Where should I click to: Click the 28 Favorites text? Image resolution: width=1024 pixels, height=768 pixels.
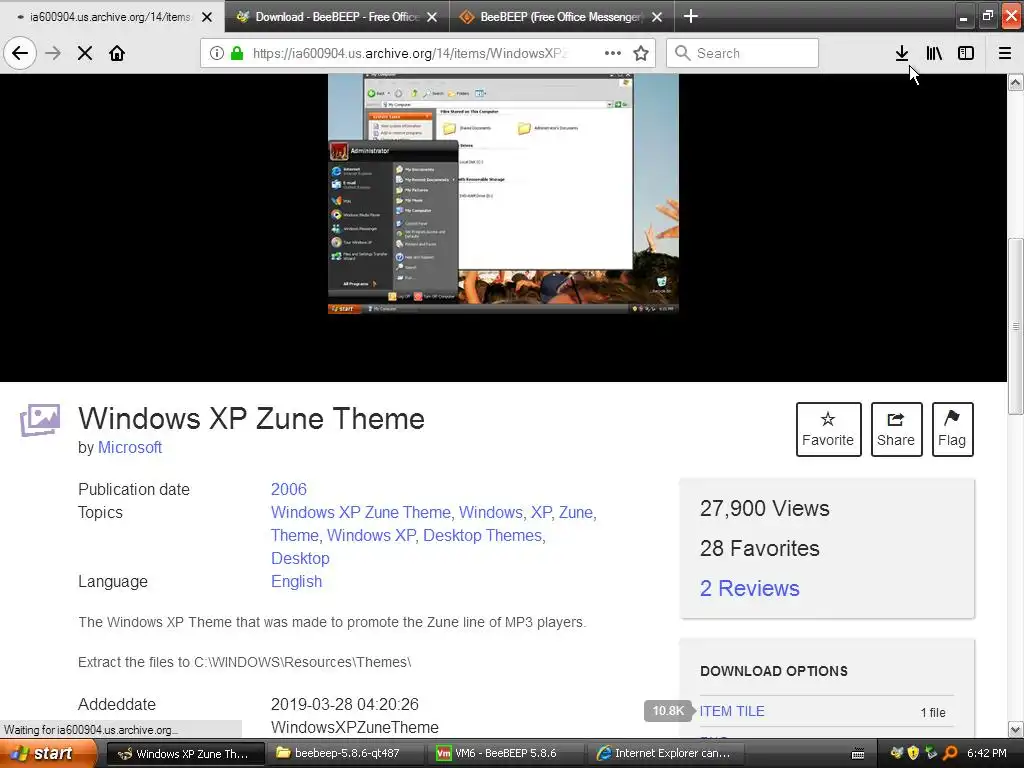(760, 548)
